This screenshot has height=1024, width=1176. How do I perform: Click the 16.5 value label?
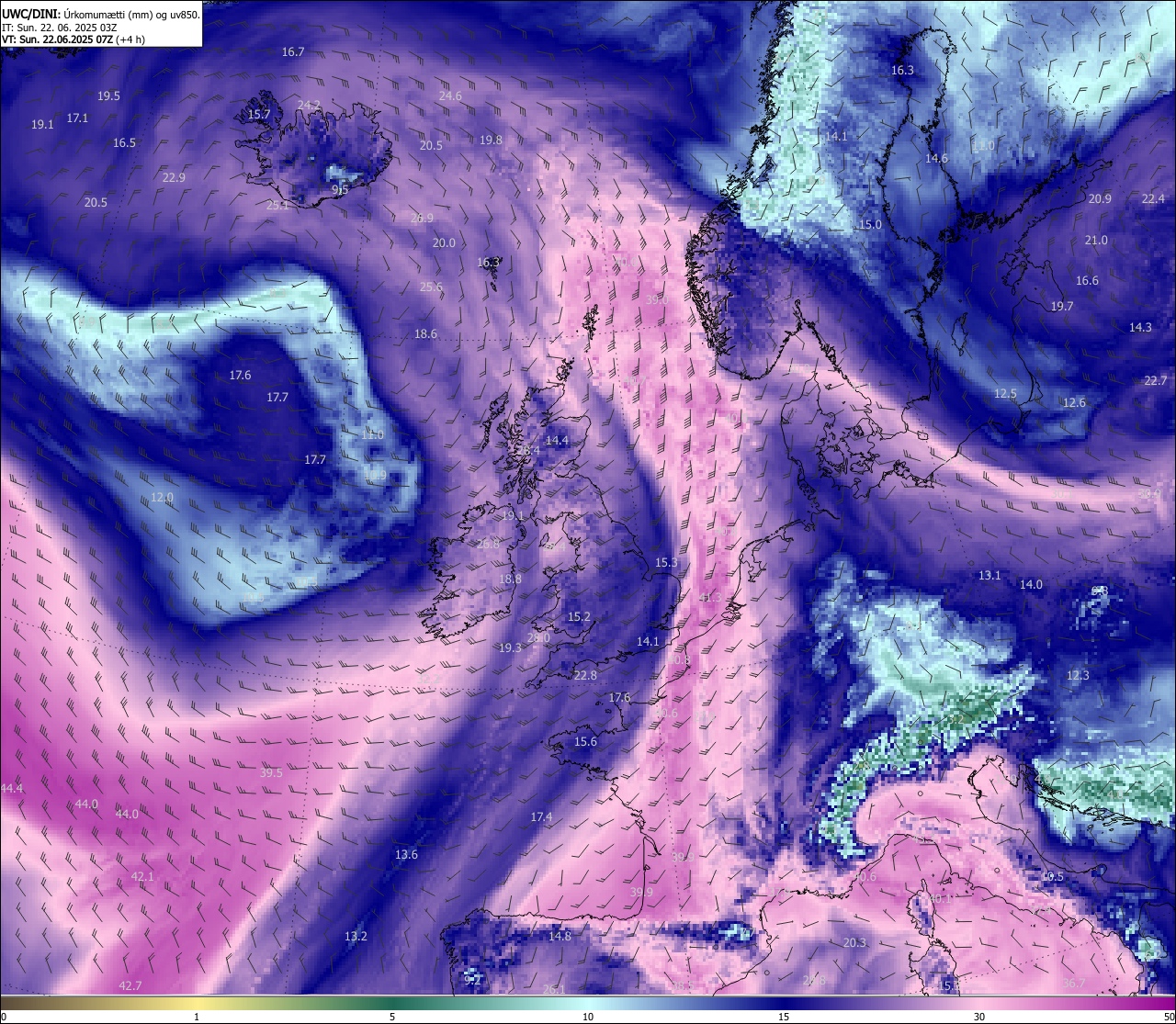(124, 142)
